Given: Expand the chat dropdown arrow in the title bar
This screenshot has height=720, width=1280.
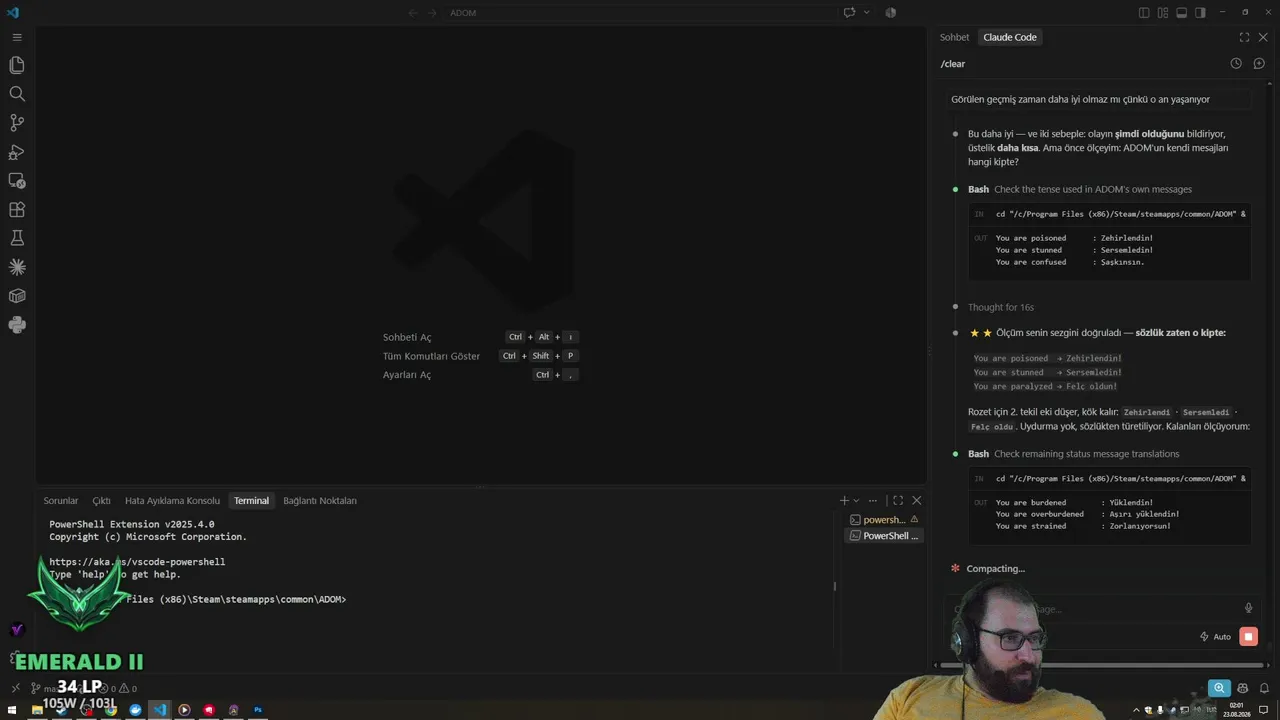Looking at the screenshot, I should click(866, 13).
